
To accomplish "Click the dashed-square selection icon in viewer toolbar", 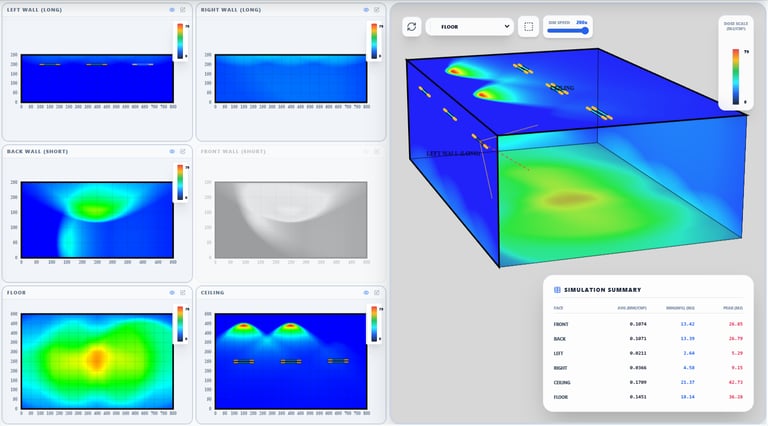I will click(528, 27).
